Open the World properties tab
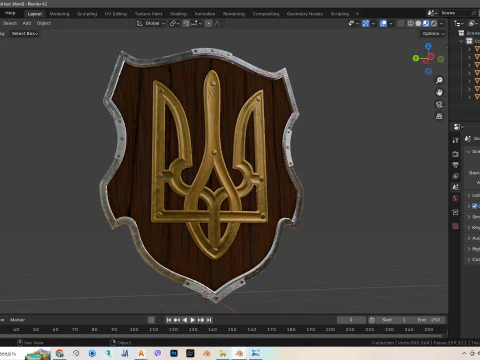Viewport: 480px width, 360px height. (455, 198)
